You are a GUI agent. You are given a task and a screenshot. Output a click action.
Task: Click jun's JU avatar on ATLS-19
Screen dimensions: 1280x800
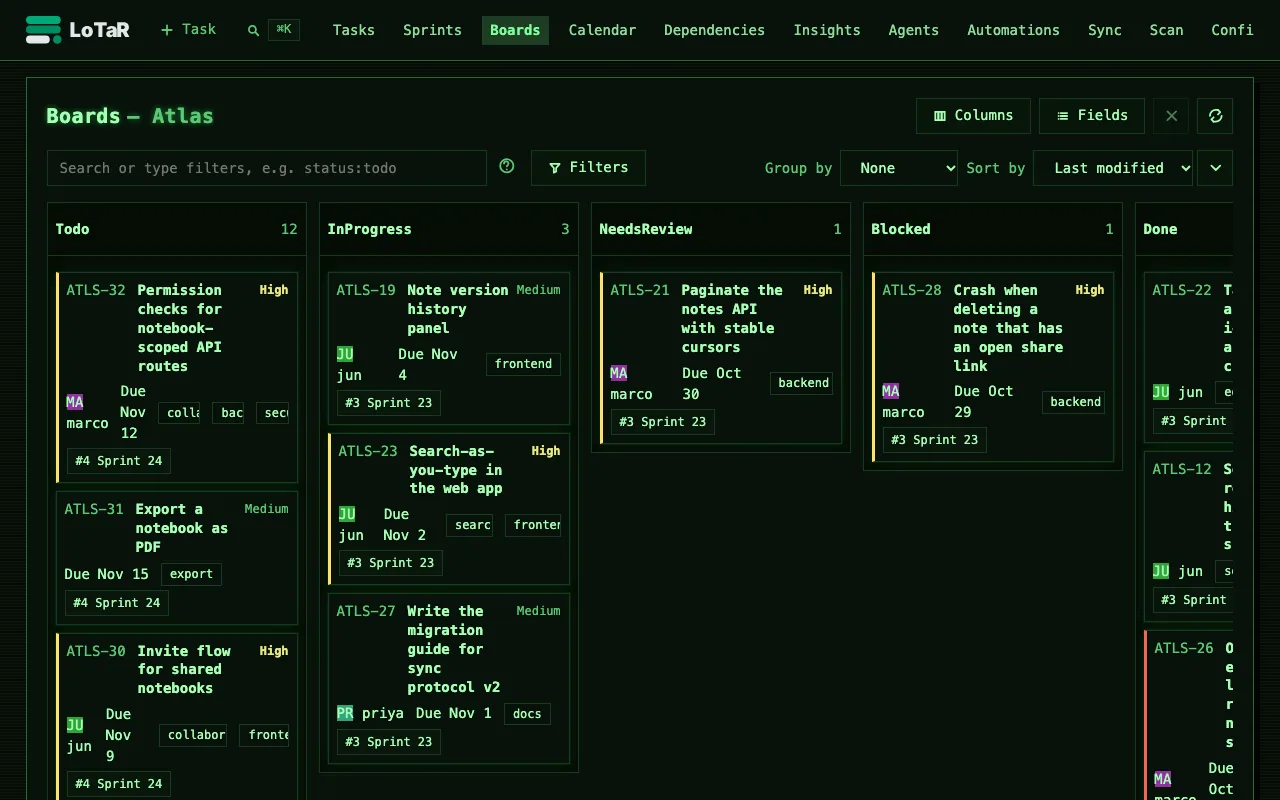pyautogui.click(x=345, y=354)
